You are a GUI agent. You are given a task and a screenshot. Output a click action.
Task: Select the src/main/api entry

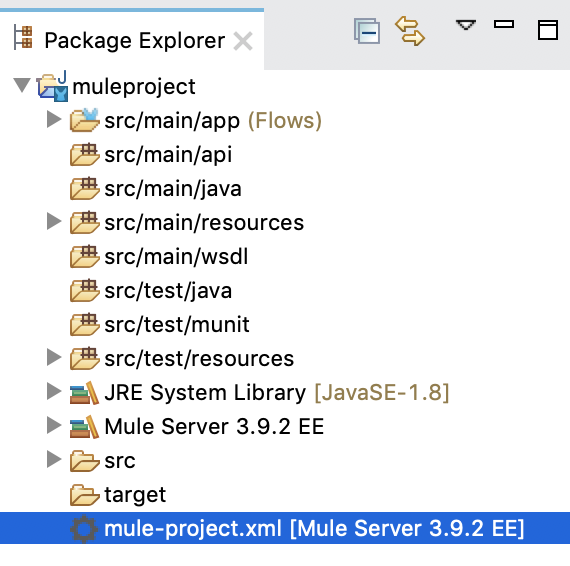point(168,154)
